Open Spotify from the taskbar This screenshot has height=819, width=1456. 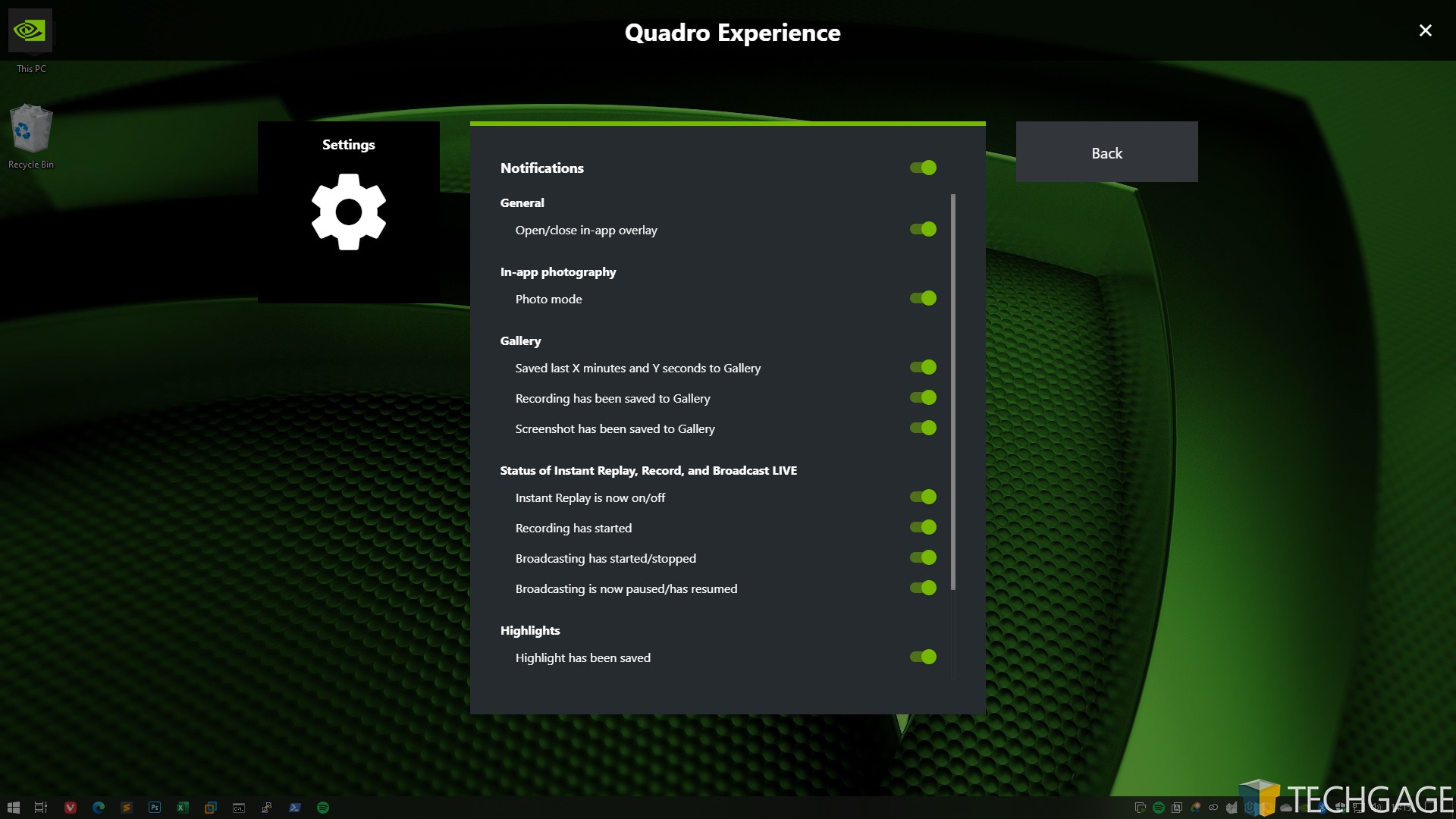point(323,808)
